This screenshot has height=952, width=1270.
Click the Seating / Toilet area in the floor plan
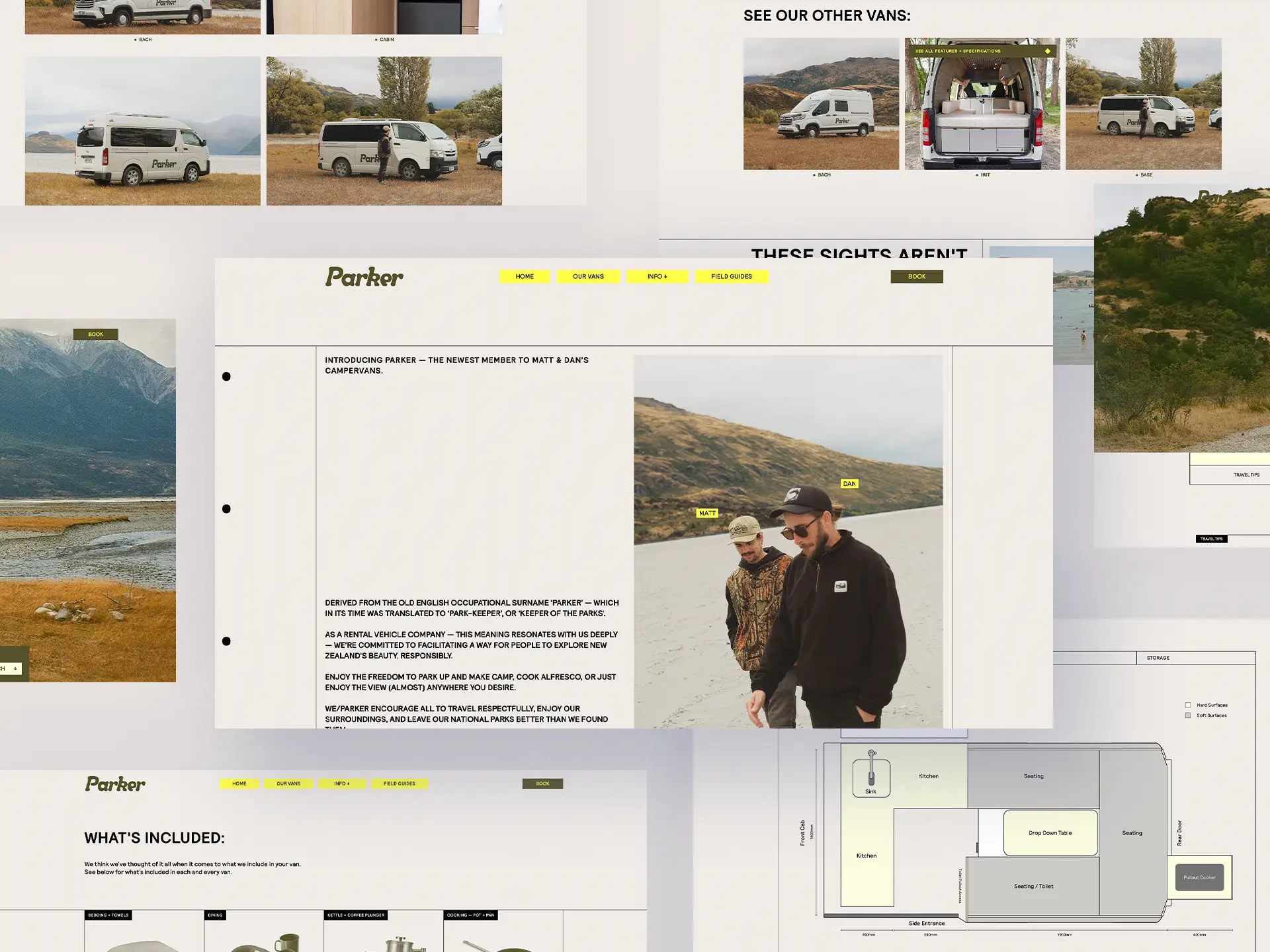point(1033,887)
